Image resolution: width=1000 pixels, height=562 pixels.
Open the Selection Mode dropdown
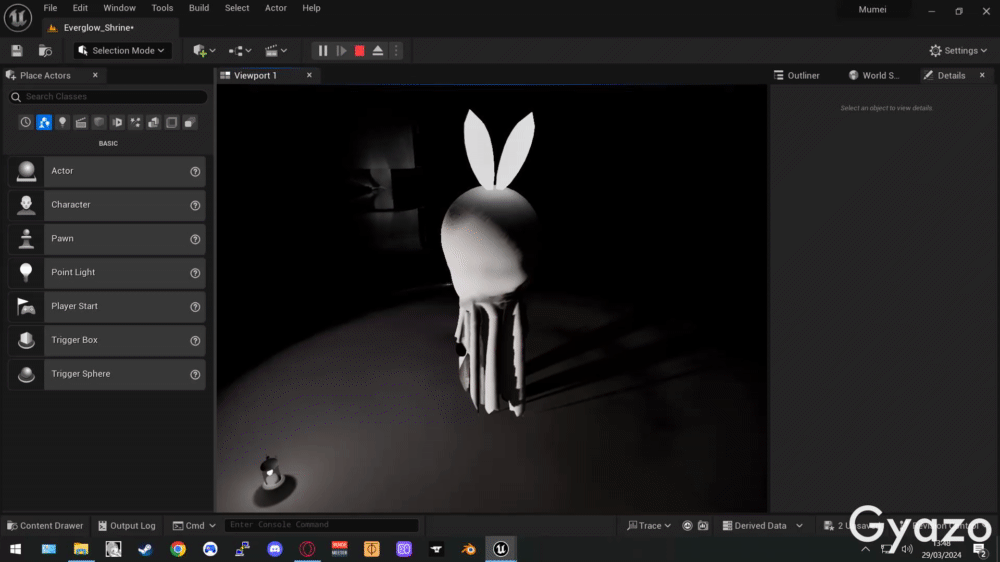pos(123,51)
